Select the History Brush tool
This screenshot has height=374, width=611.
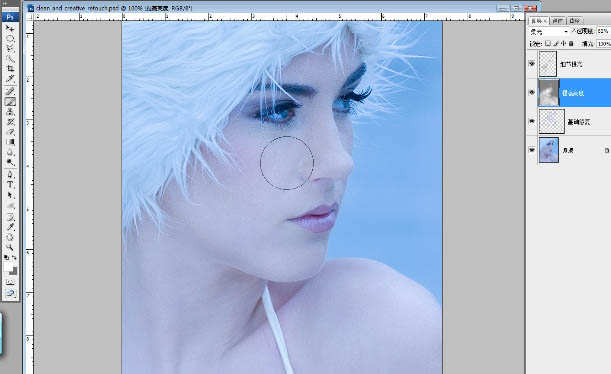click(10, 122)
